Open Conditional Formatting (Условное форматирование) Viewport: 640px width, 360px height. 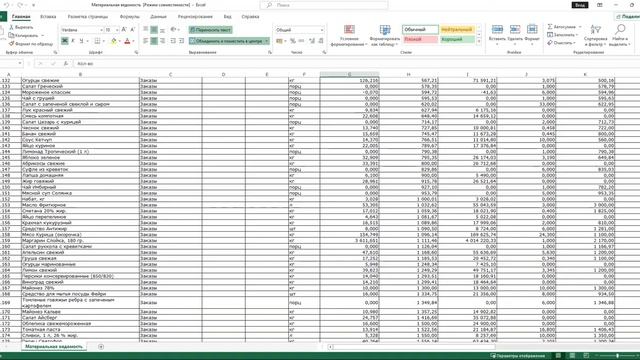point(349,36)
